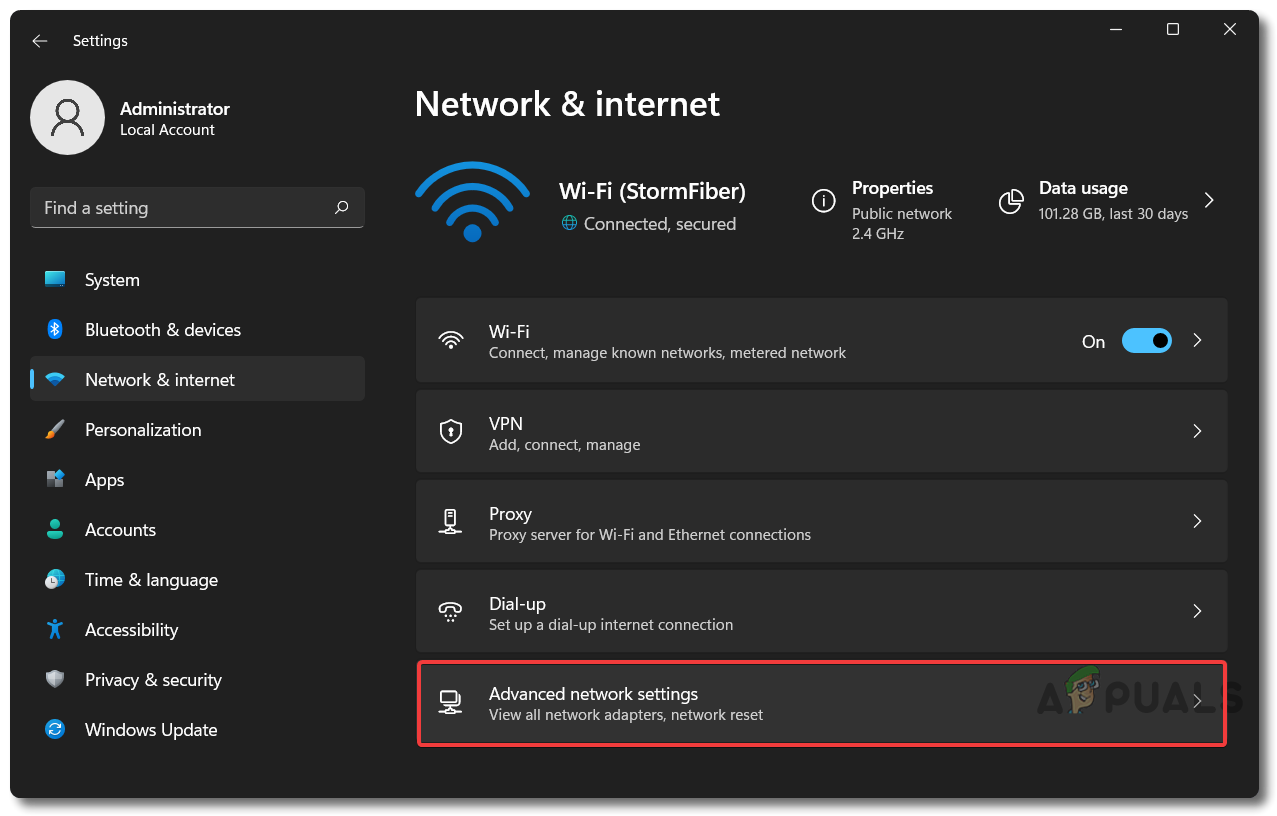Click the Data usage pie chart icon
Viewport: 1277px width, 816px height.
point(1011,201)
